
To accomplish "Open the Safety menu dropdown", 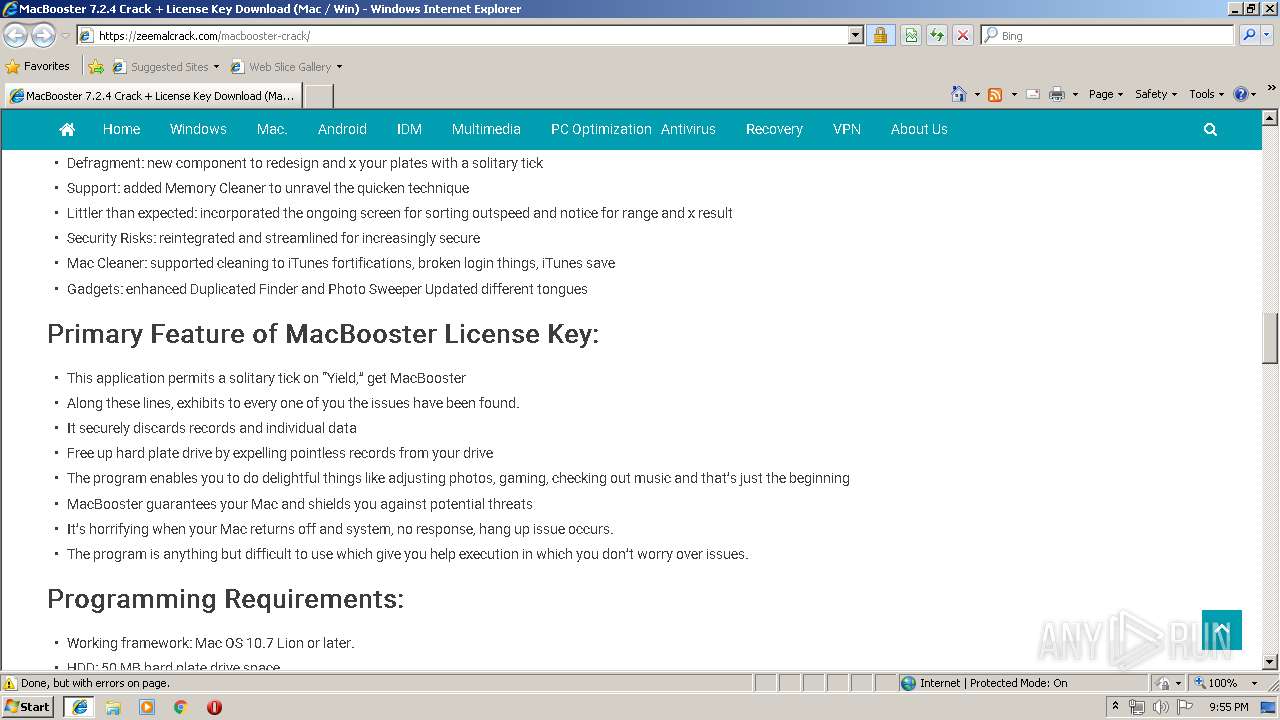I will (1155, 94).
